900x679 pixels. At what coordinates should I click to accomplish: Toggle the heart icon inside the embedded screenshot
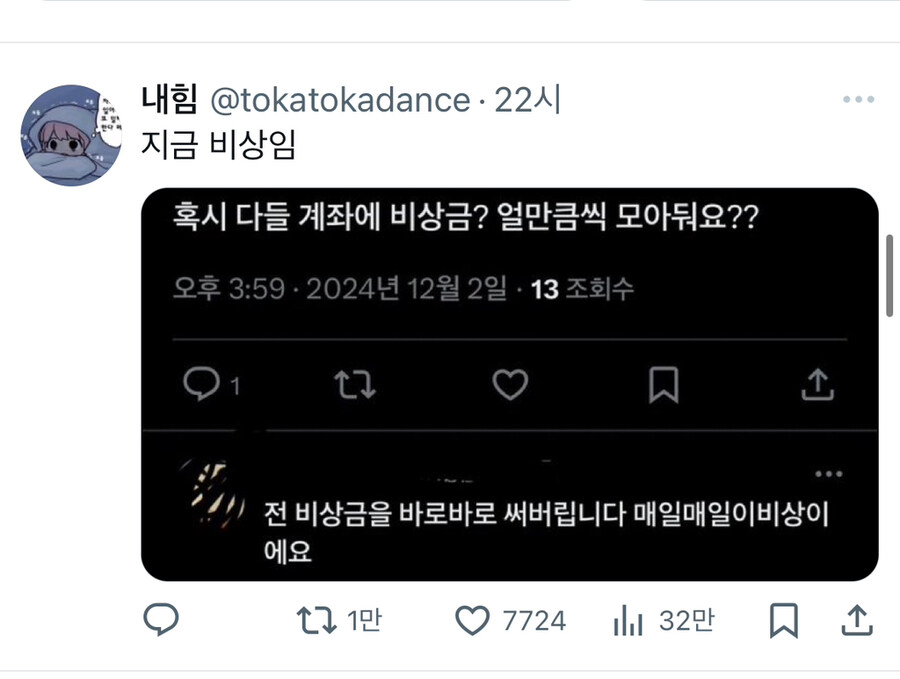pos(510,383)
